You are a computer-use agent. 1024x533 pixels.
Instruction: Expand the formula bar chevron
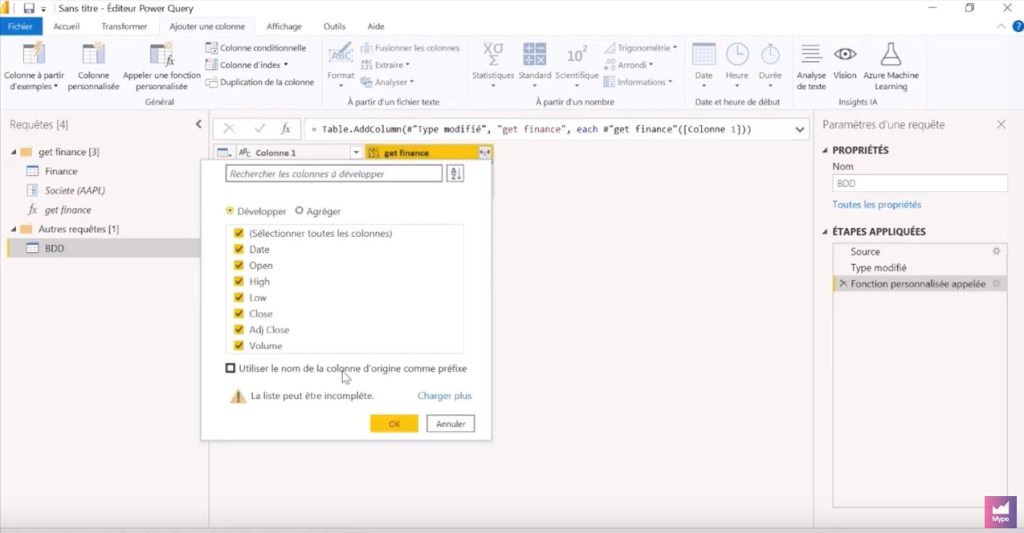point(799,129)
